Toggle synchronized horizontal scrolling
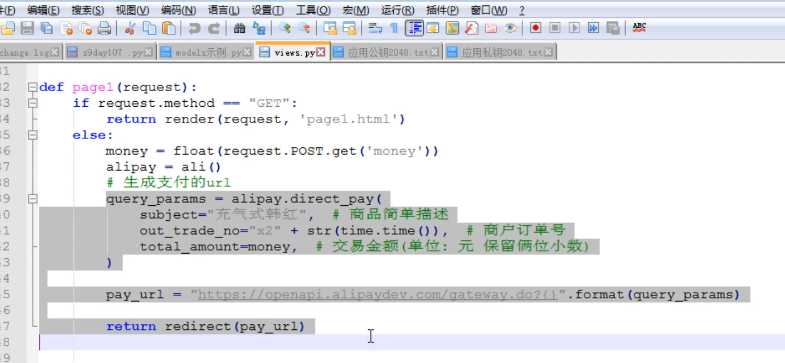 tap(349, 29)
